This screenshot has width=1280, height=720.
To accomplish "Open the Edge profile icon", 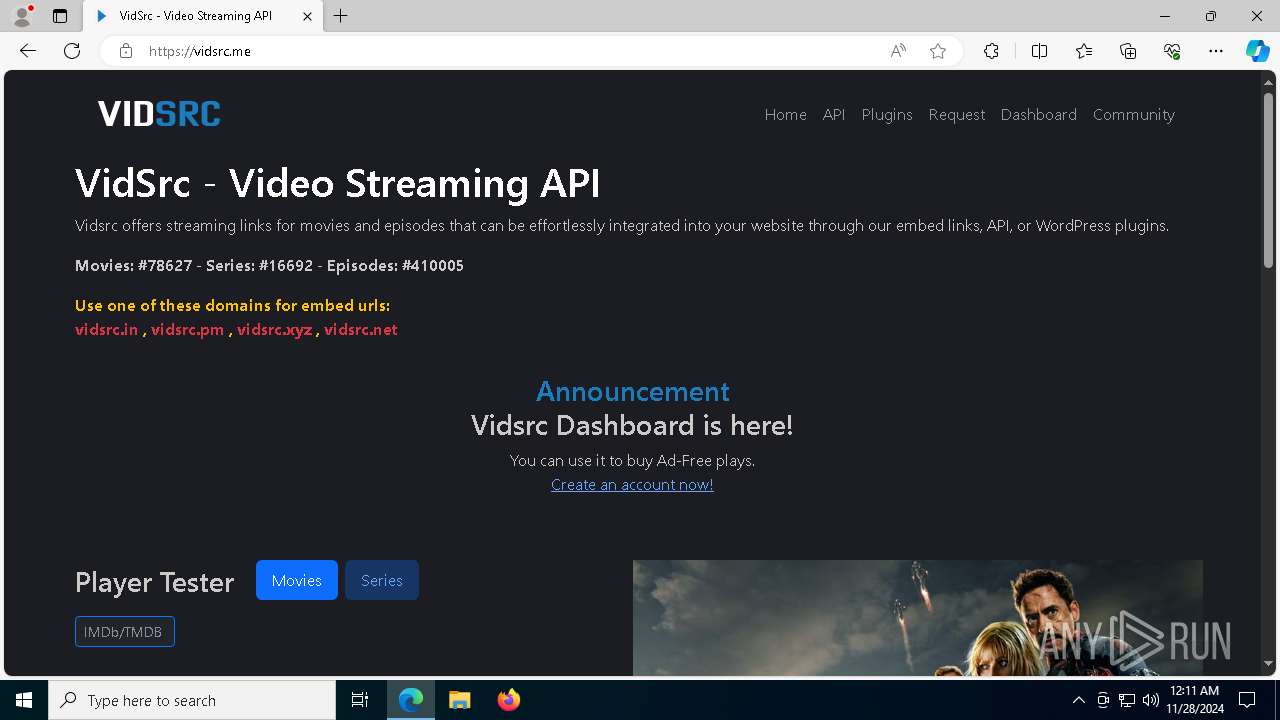I will (x=22, y=16).
